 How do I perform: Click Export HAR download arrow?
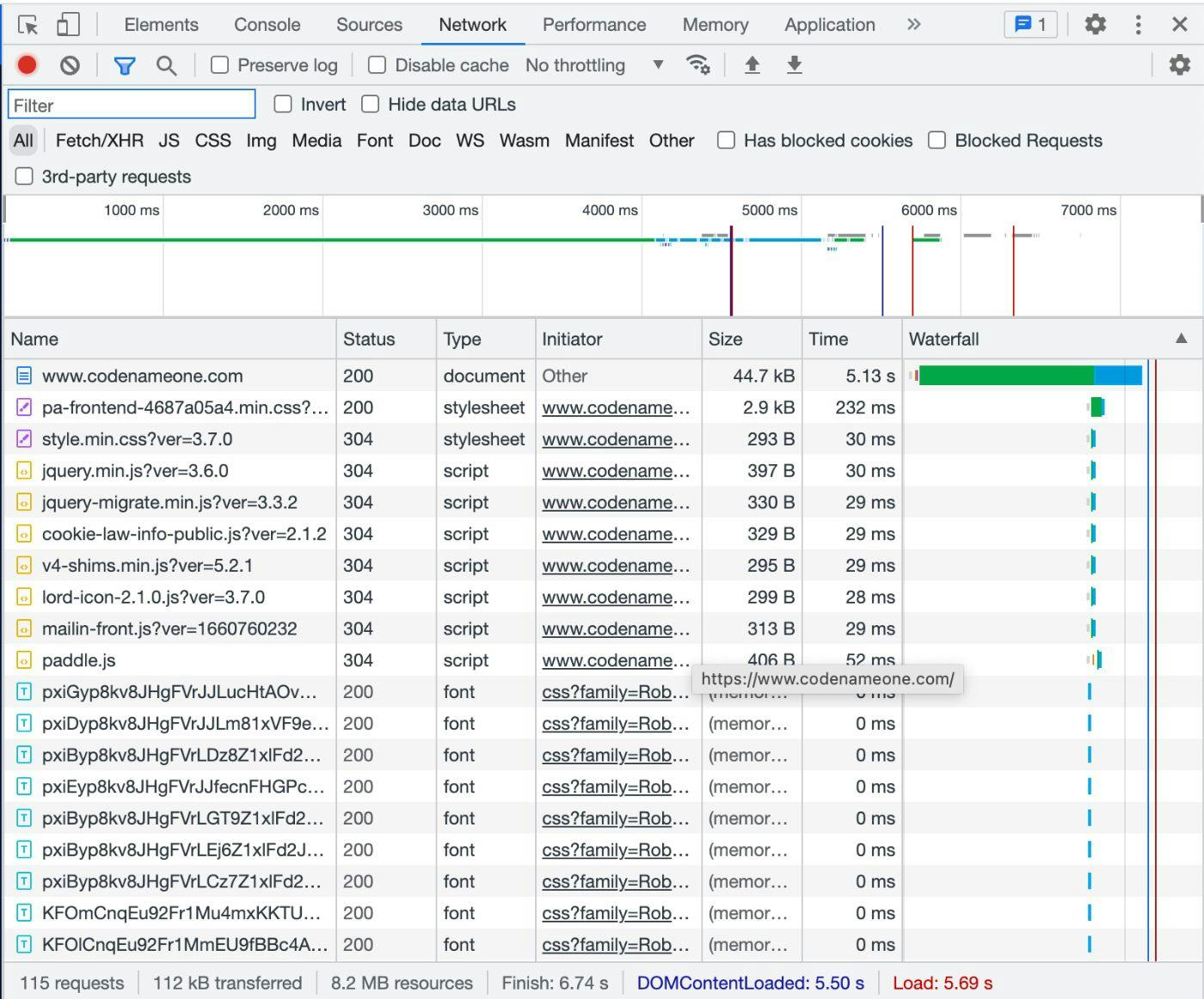[x=795, y=65]
